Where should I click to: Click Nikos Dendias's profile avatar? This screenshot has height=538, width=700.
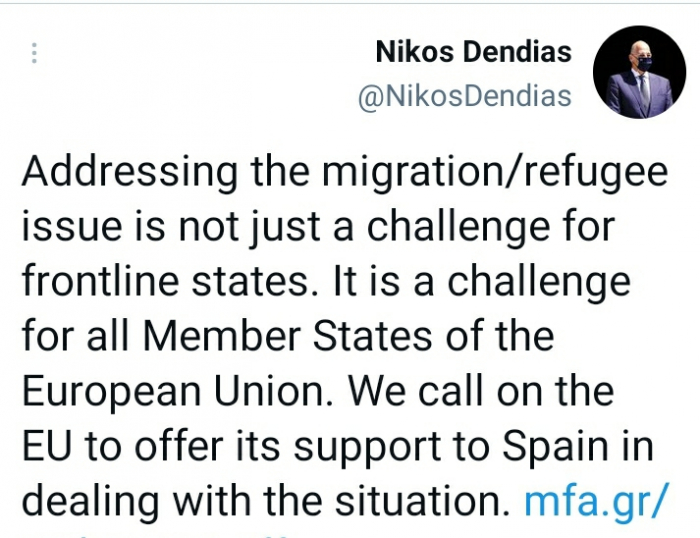tap(638, 73)
